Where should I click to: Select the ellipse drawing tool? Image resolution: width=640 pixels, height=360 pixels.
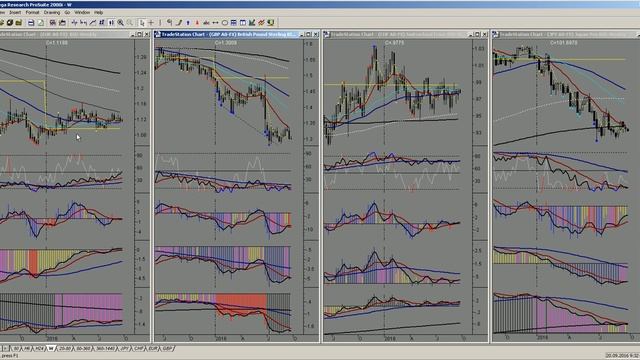pyautogui.click(x=225, y=22)
